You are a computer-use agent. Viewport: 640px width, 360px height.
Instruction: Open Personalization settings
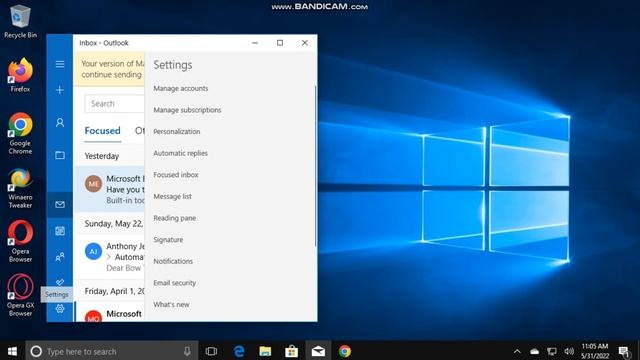(x=177, y=131)
